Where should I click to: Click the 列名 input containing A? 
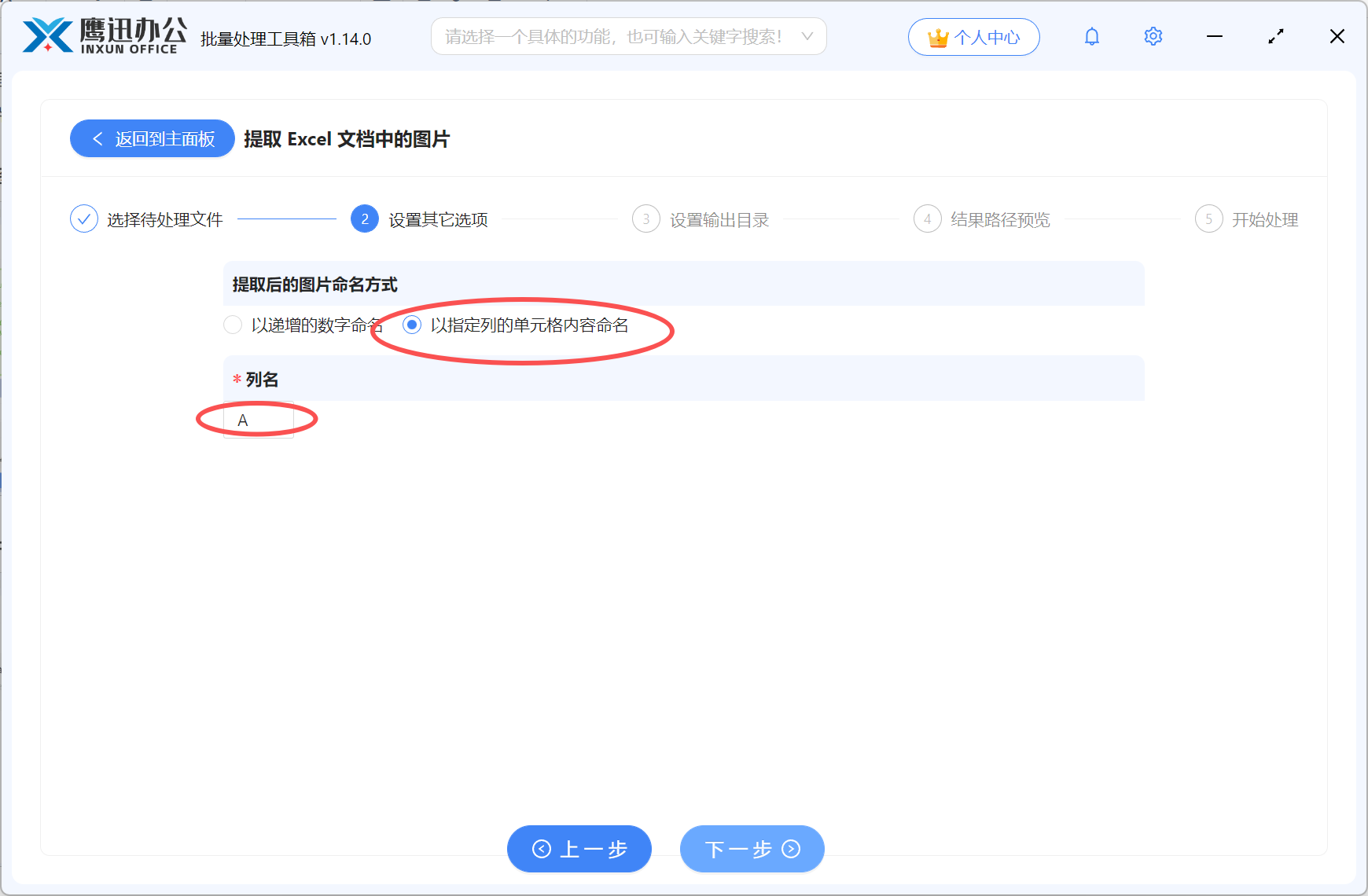pyautogui.click(x=258, y=419)
